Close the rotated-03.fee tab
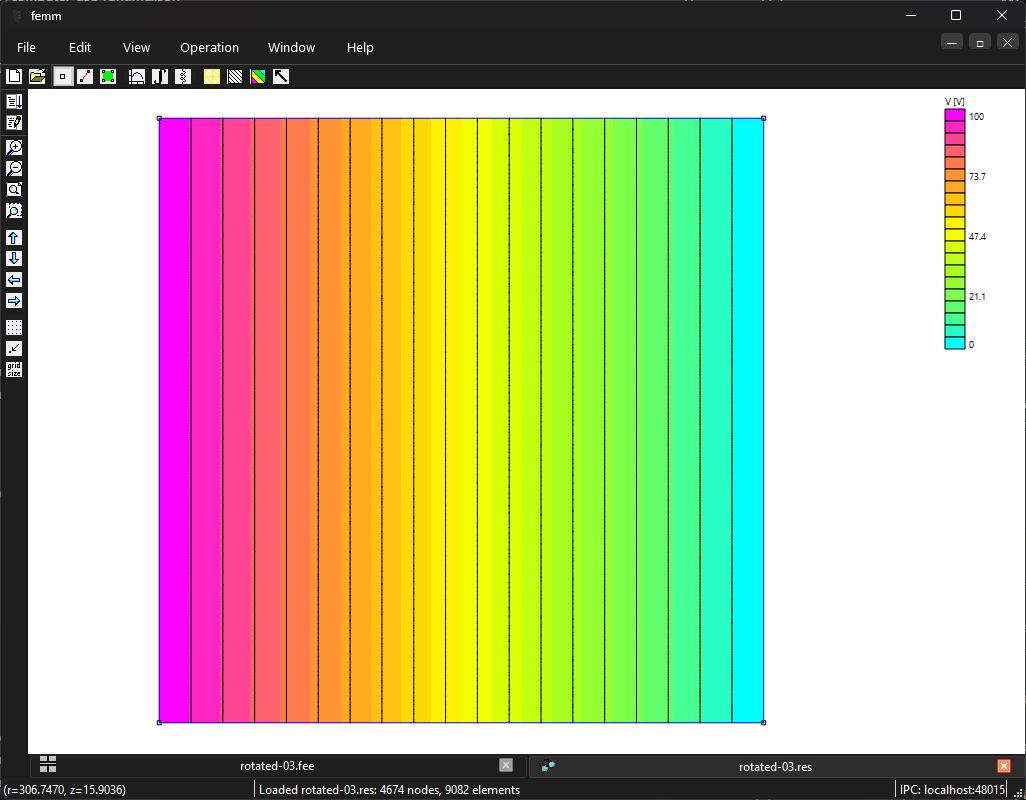Image resolution: width=1026 pixels, height=800 pixels. point(506,765)
